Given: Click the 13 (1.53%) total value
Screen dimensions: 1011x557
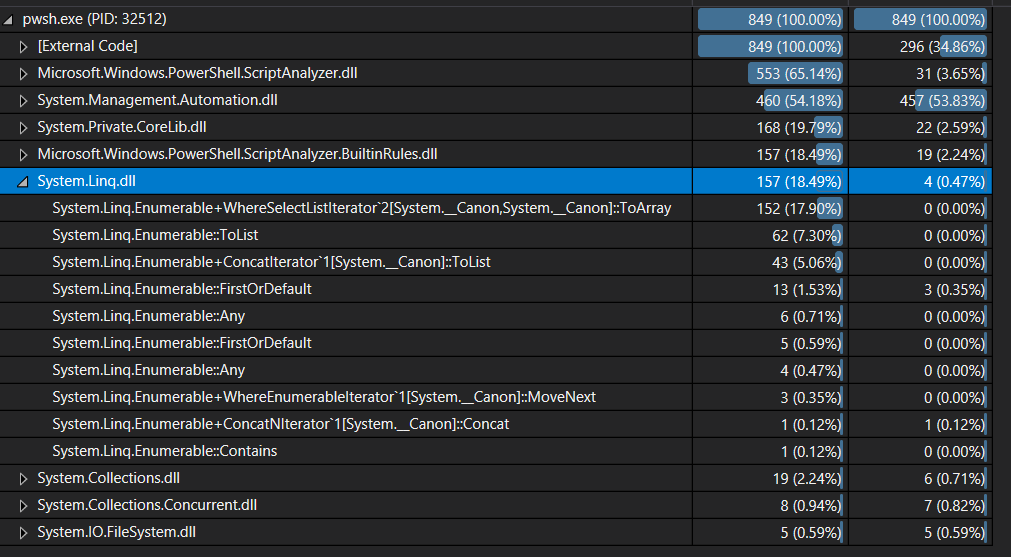Looking at the screenshot, I should (807, 289).
